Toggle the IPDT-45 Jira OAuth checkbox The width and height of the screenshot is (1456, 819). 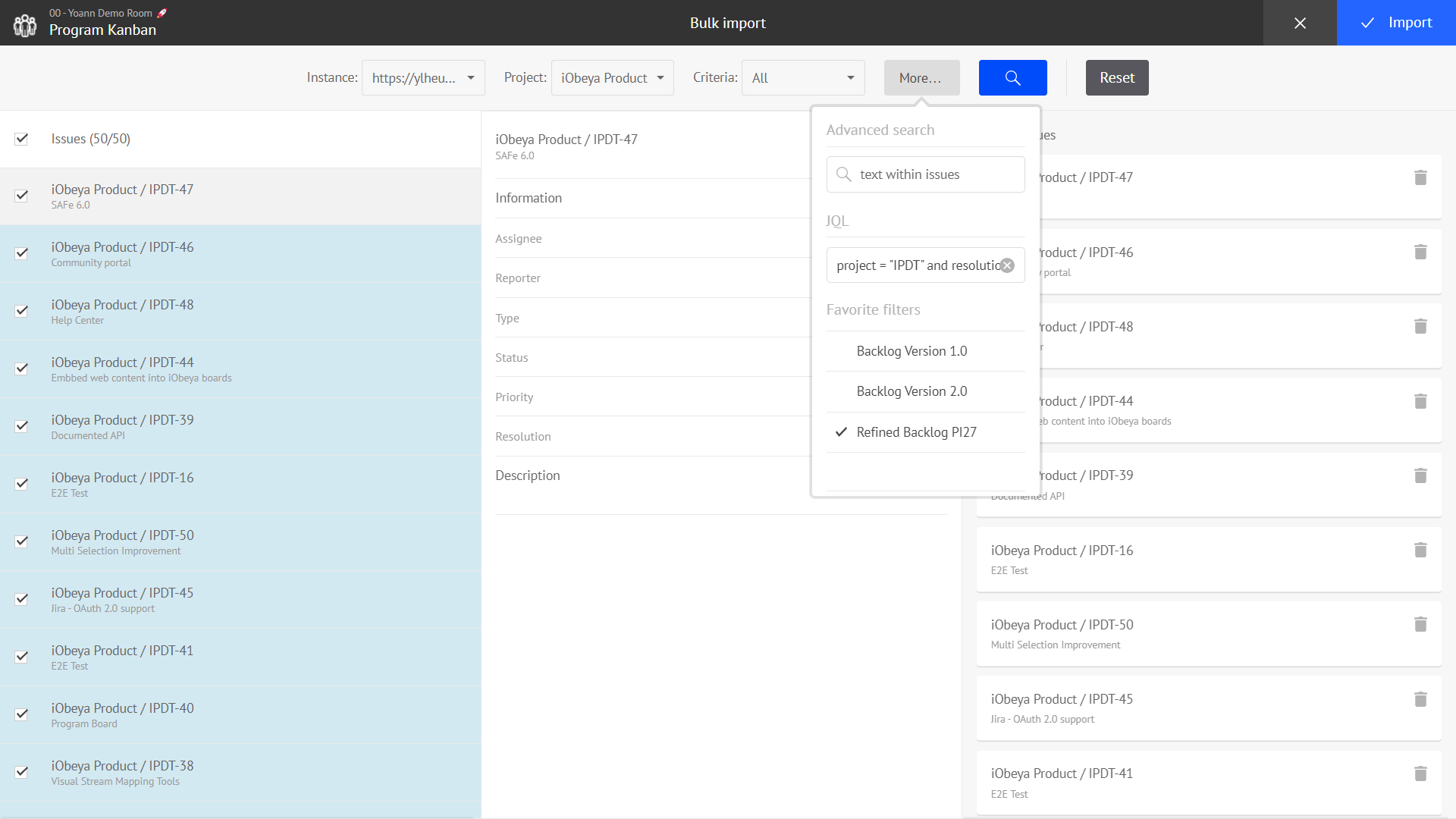[x=21, y=599]
